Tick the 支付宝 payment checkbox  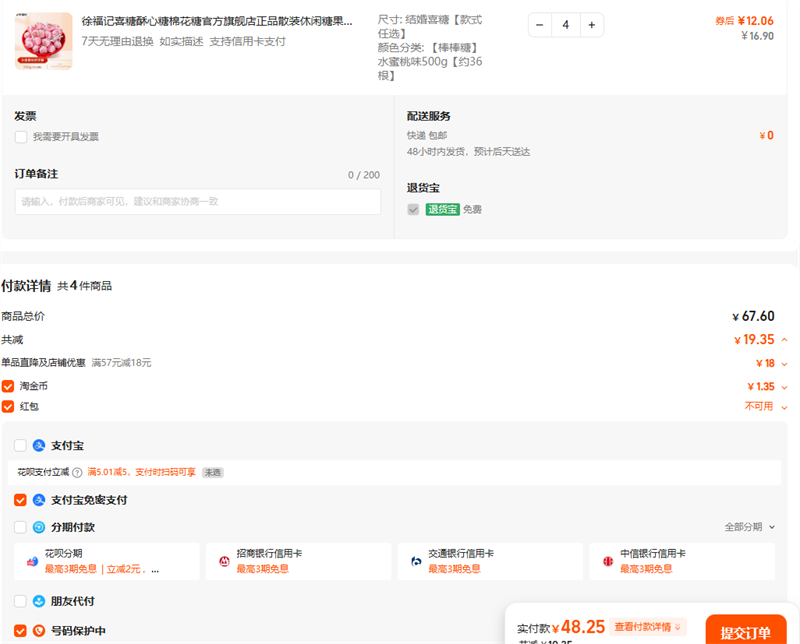click(x=21, y=445)
